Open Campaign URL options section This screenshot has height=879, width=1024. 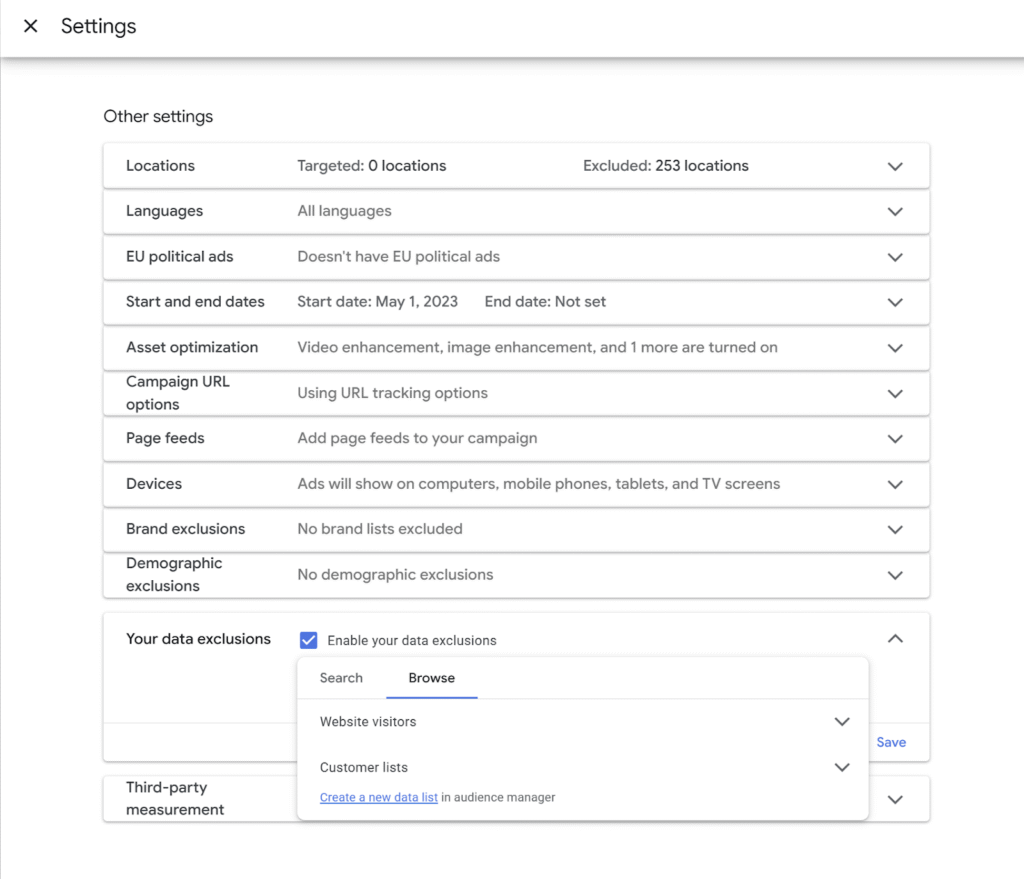pyautogui.click(x=895, y=394)
